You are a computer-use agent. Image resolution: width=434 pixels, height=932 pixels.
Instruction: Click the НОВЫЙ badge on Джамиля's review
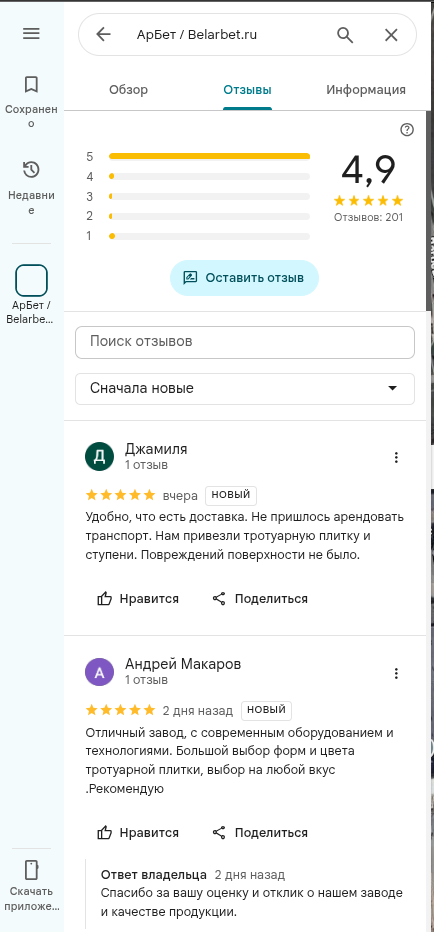231,495
